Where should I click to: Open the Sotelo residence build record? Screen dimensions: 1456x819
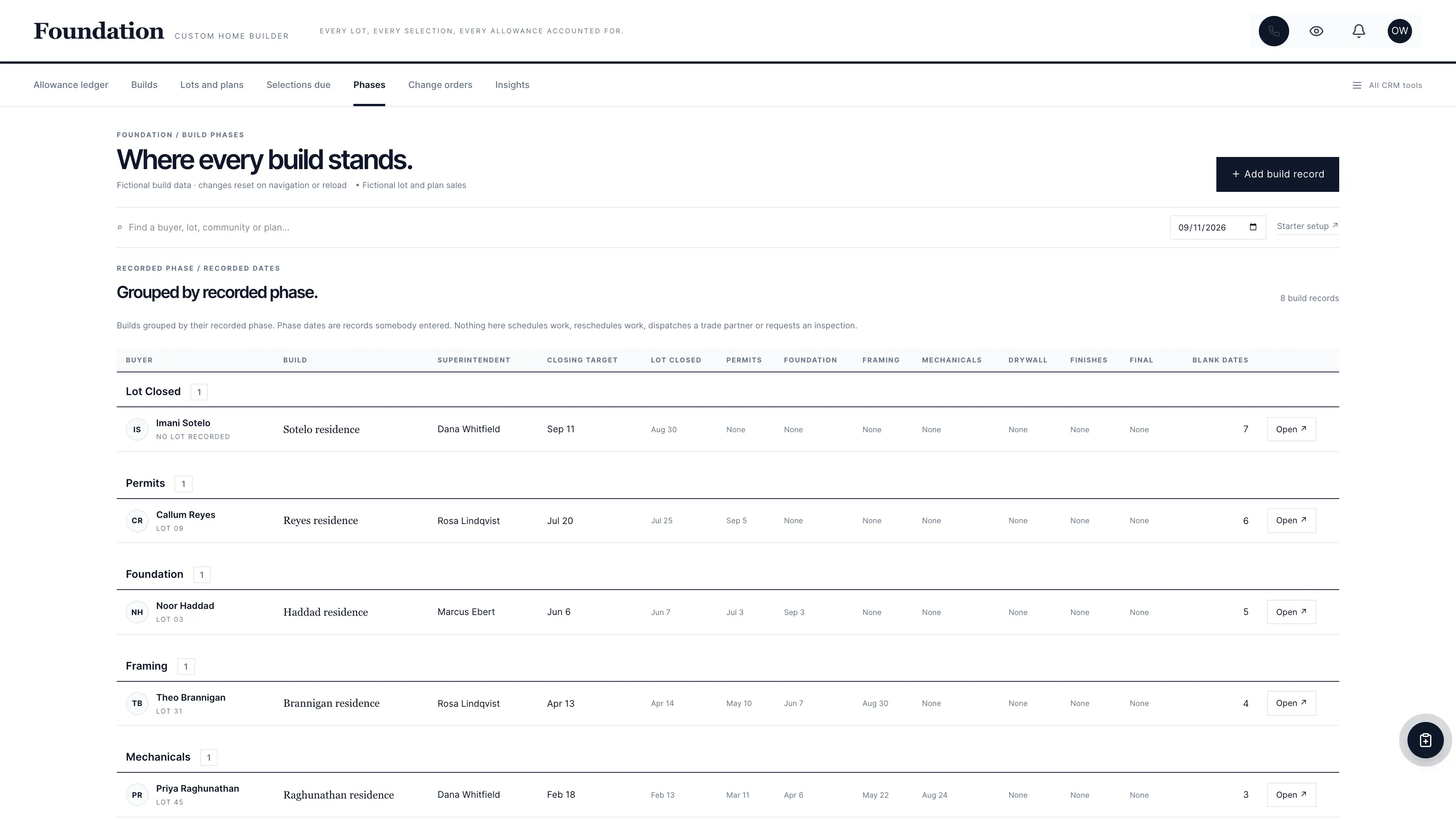(x=1291, y=430)
